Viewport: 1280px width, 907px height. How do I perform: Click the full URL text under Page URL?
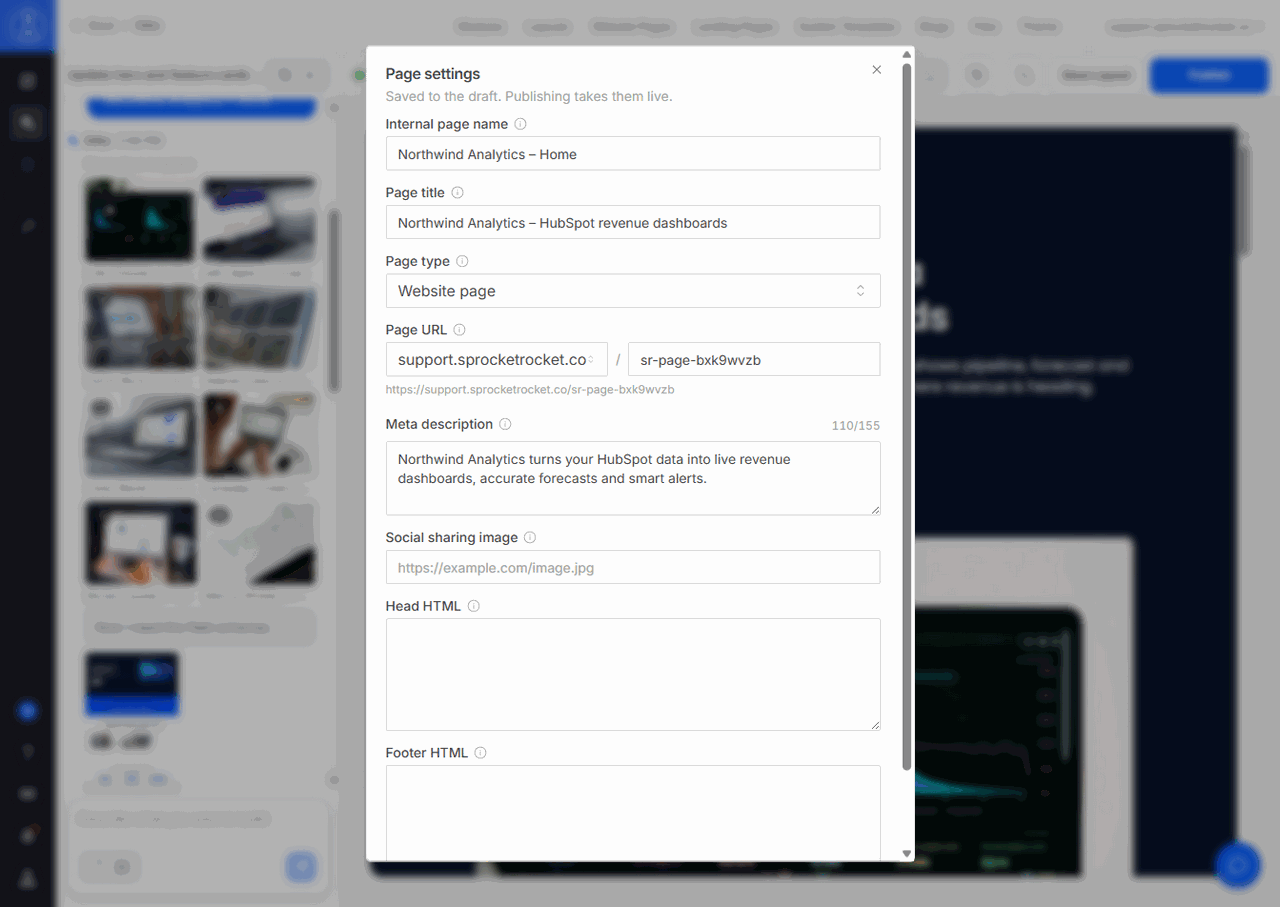530,390
